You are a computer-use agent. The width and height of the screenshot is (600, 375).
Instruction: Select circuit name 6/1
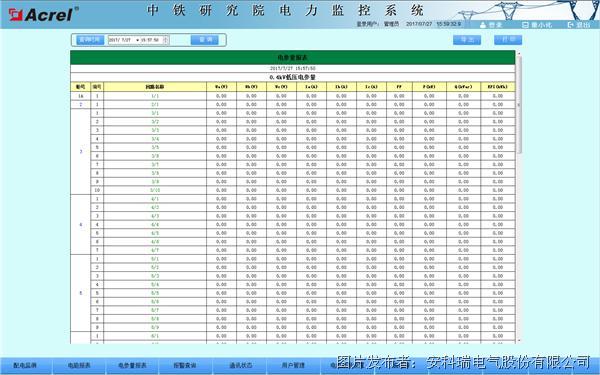pyautogui.click(x=155, y=336)
